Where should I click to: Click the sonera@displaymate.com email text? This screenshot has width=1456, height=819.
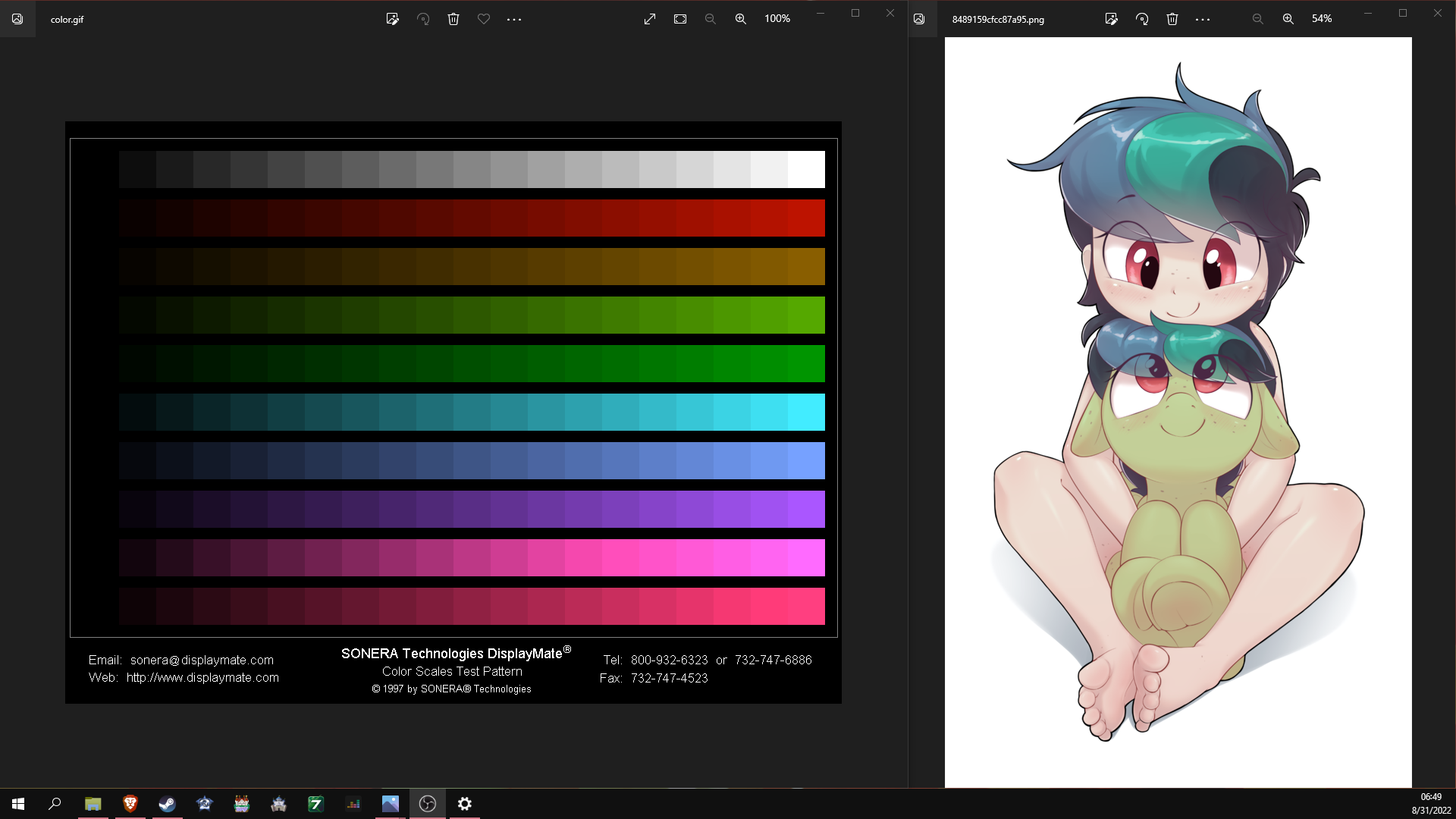[202, 660]
